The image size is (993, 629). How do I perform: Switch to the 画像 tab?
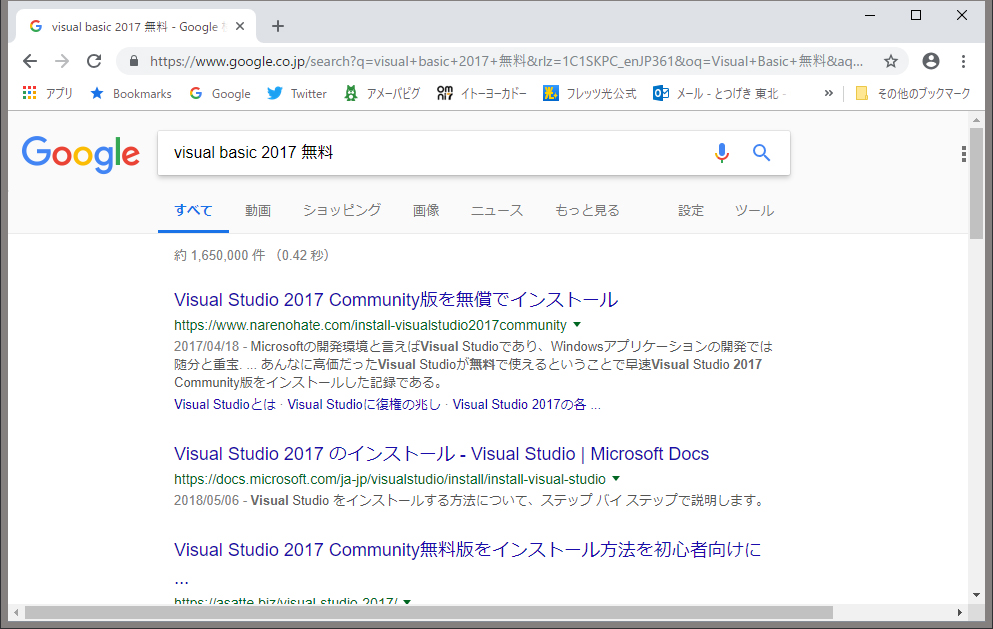point(426,210)
